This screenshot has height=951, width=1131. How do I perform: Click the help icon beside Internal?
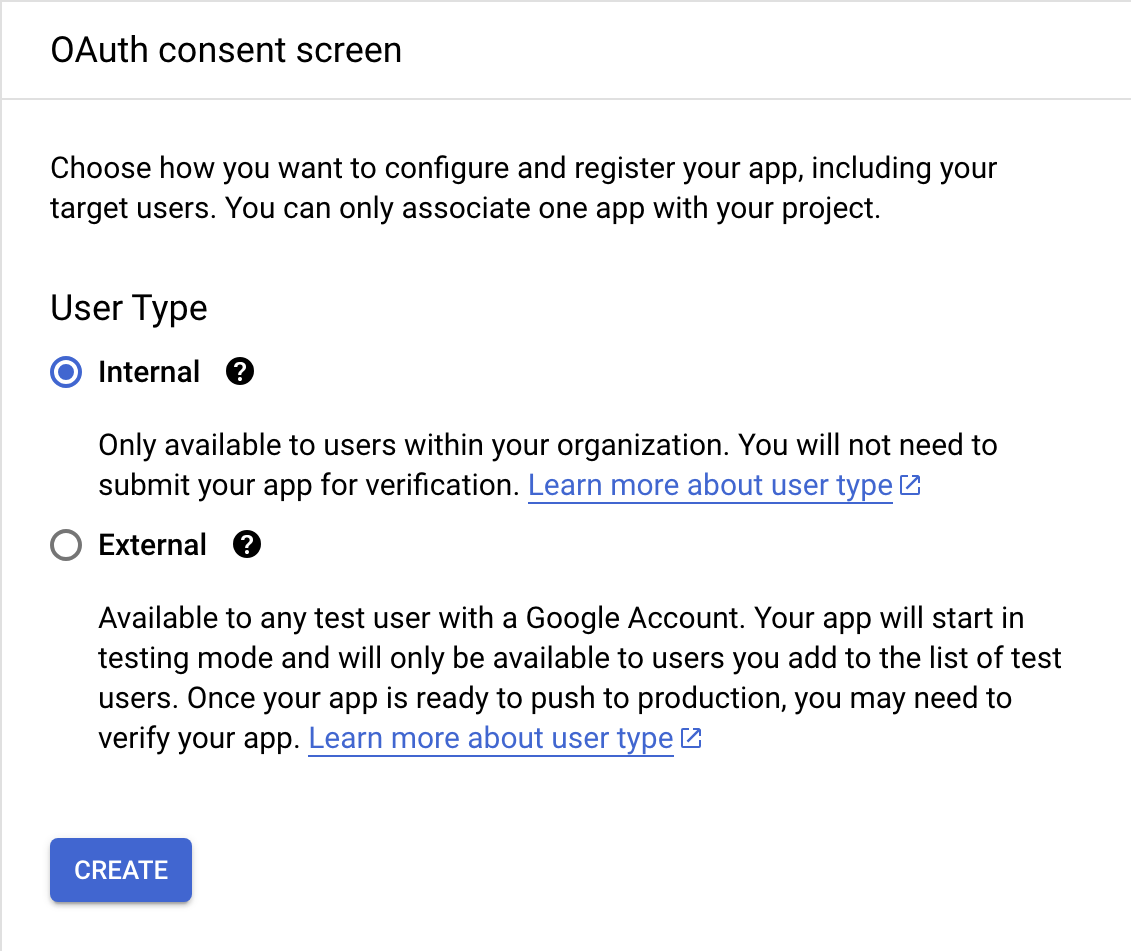click(x=240, y=373)
